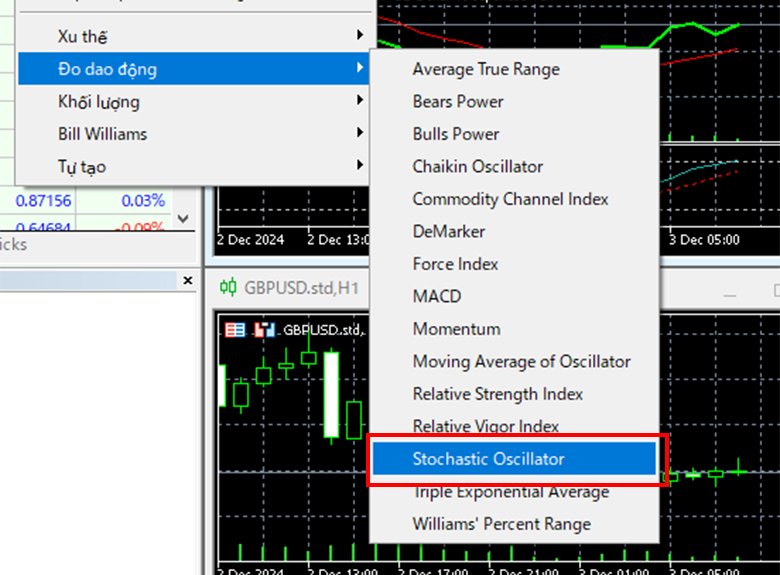The height and width of the screenshot is (575, 780).
Task: Click the 0.87156 price value
Action: (43, 201)
